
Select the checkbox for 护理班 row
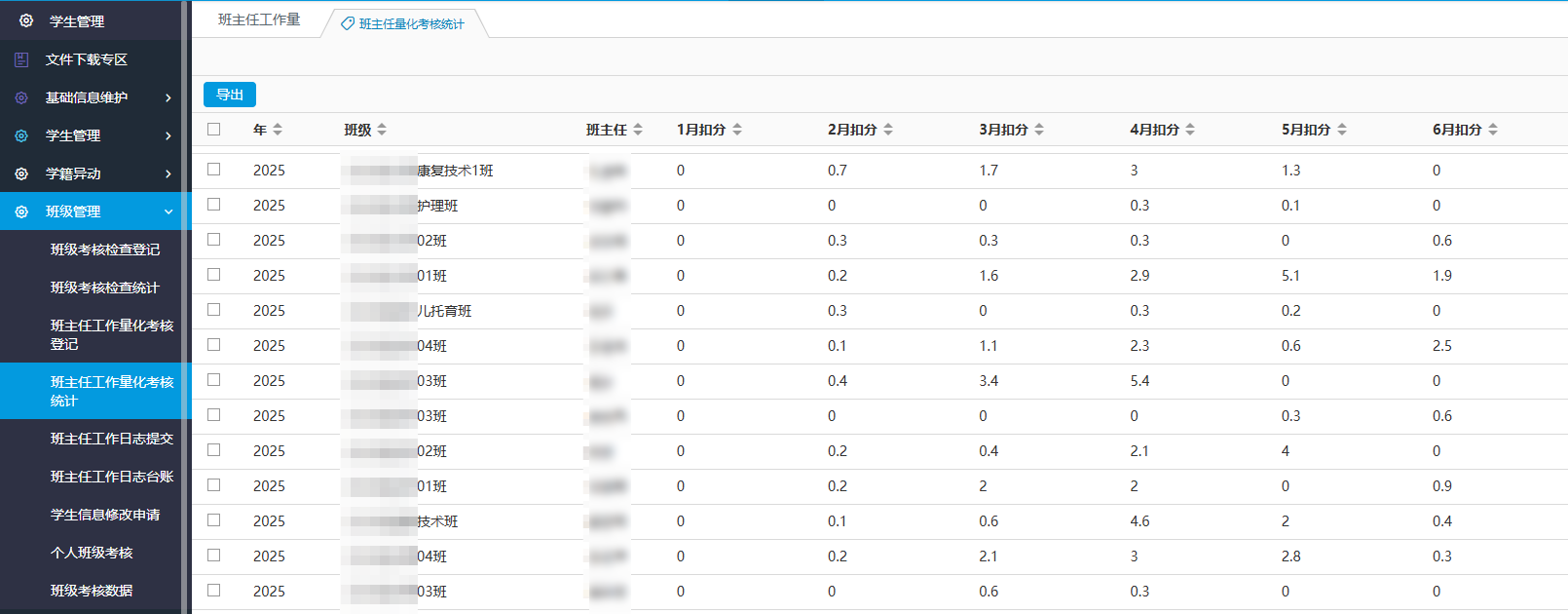coord(214,205)
